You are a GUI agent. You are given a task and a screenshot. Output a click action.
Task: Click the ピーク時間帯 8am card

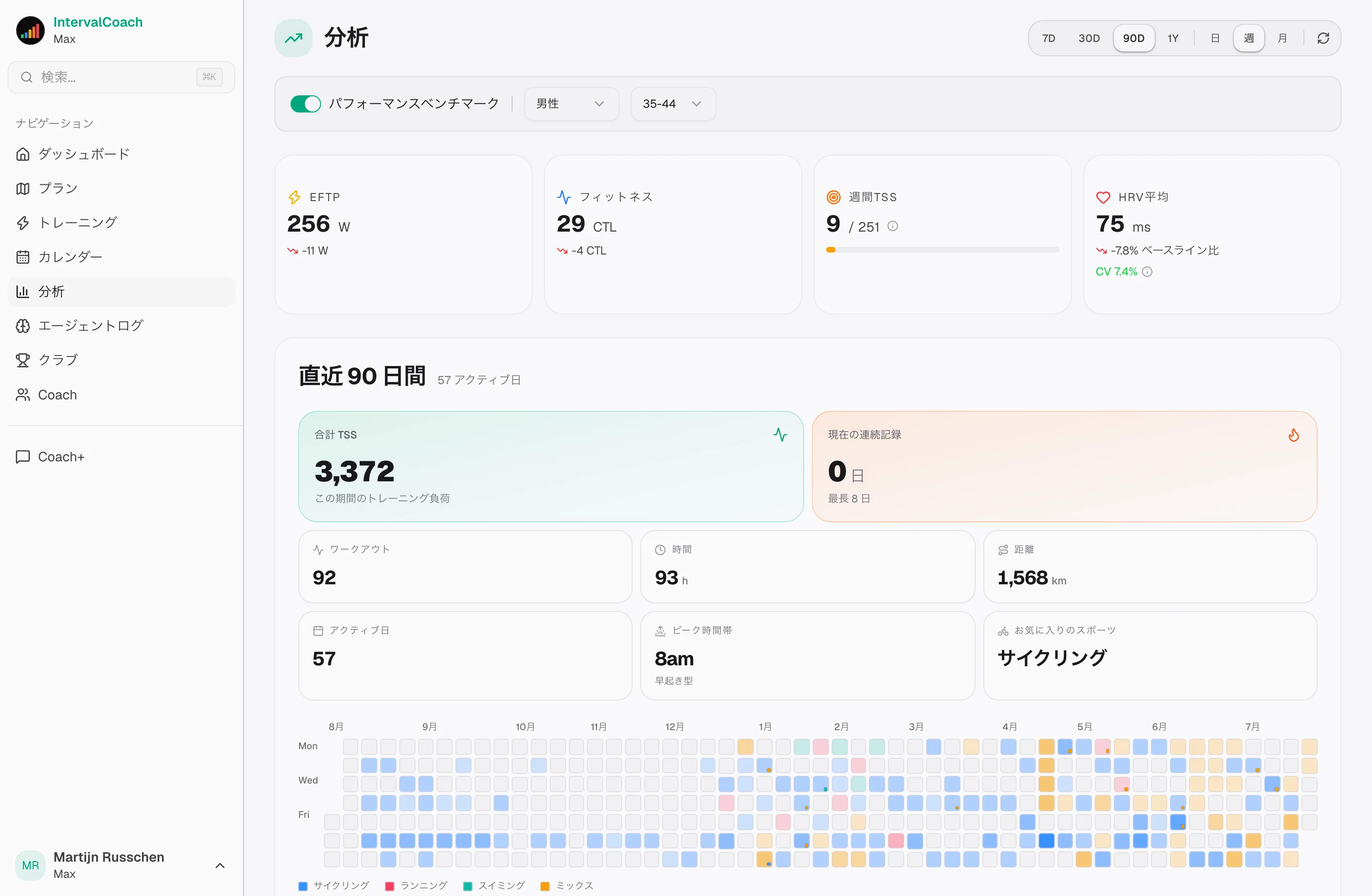(807, 656)
